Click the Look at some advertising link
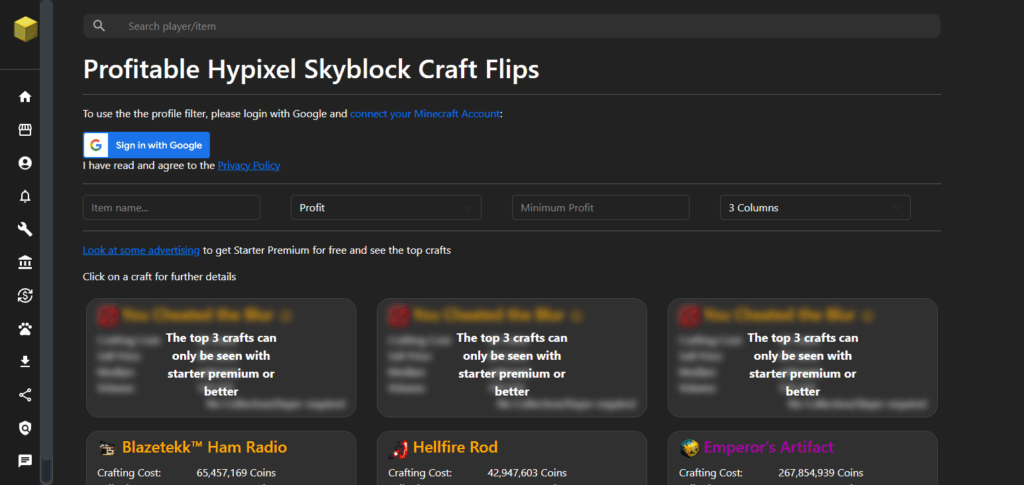The image size is (1024, 485). pyautogui.click(x=141, y=250)
